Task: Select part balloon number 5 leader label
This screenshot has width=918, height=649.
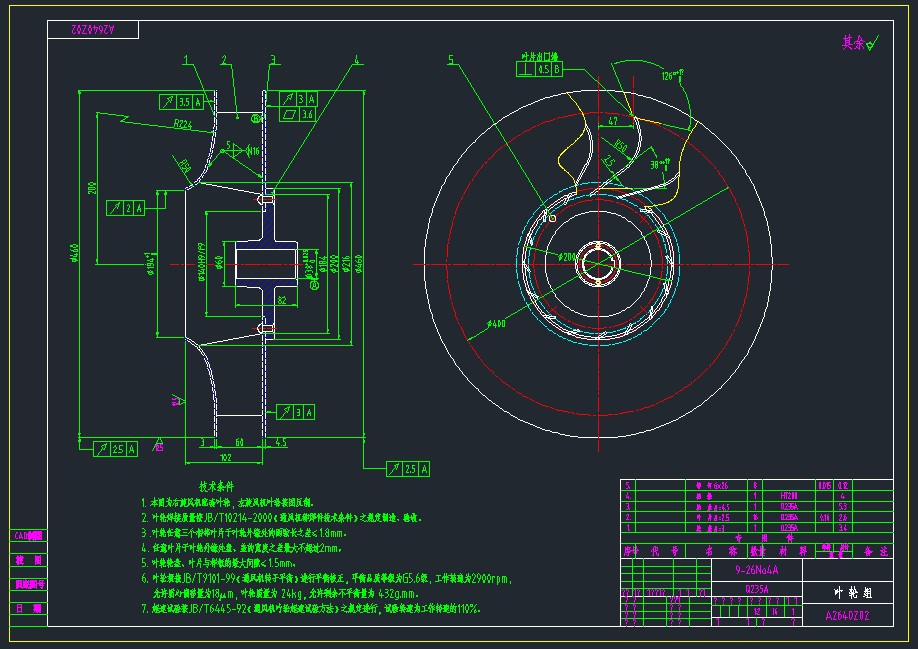Action: (451, 60)
